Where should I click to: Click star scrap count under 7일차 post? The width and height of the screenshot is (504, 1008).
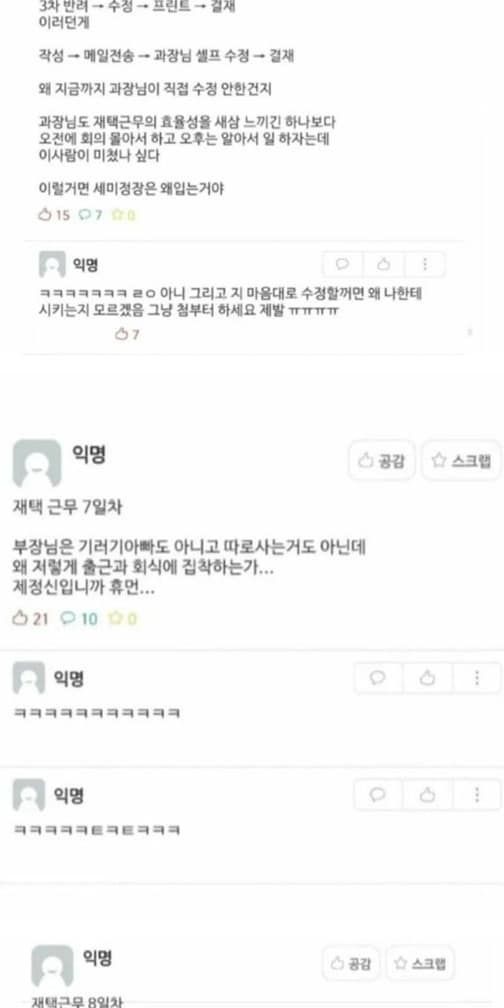(x=123, y=618)
